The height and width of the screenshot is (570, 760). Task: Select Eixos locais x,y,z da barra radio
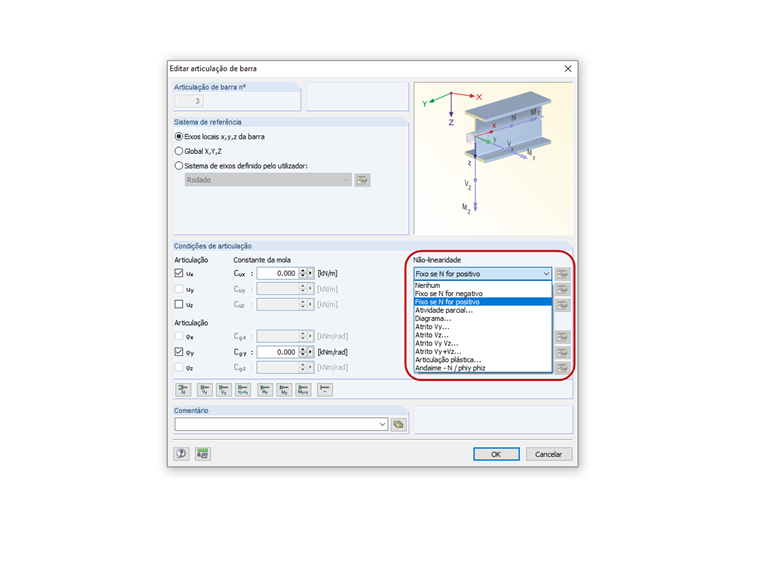point(179,137)
